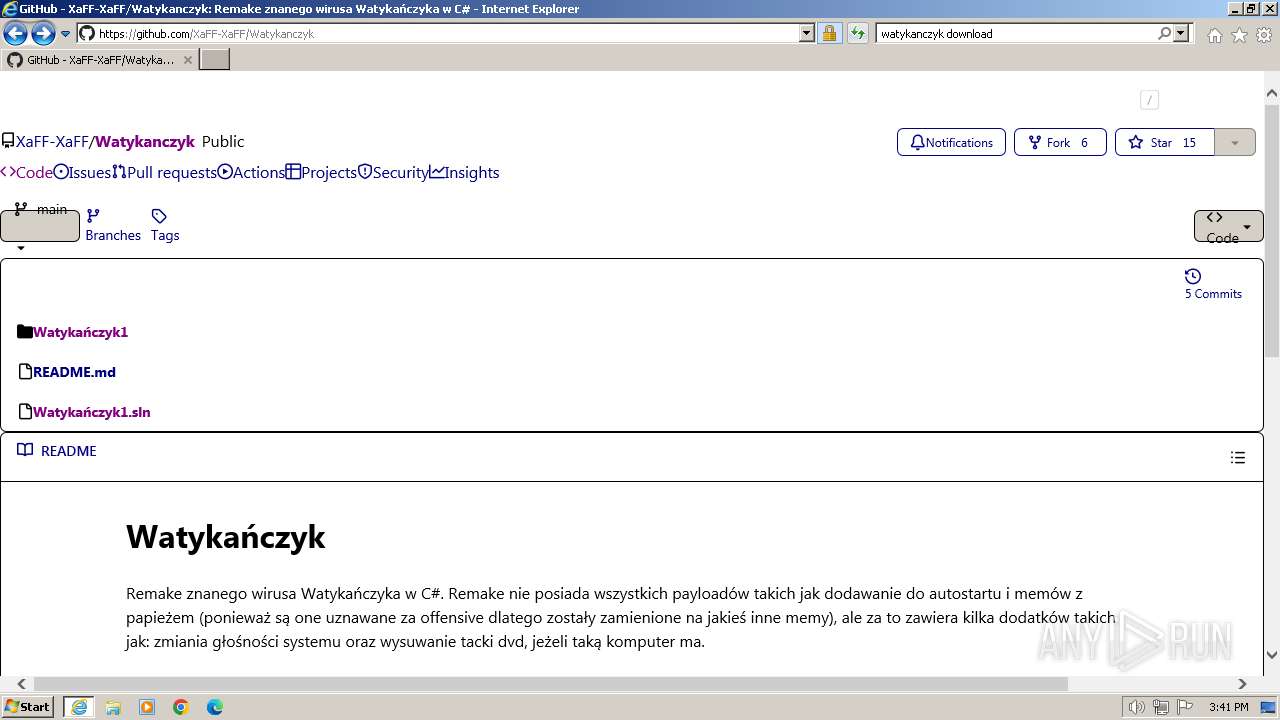Click the taskbar clock 3:41 PM

point(1228,707)
